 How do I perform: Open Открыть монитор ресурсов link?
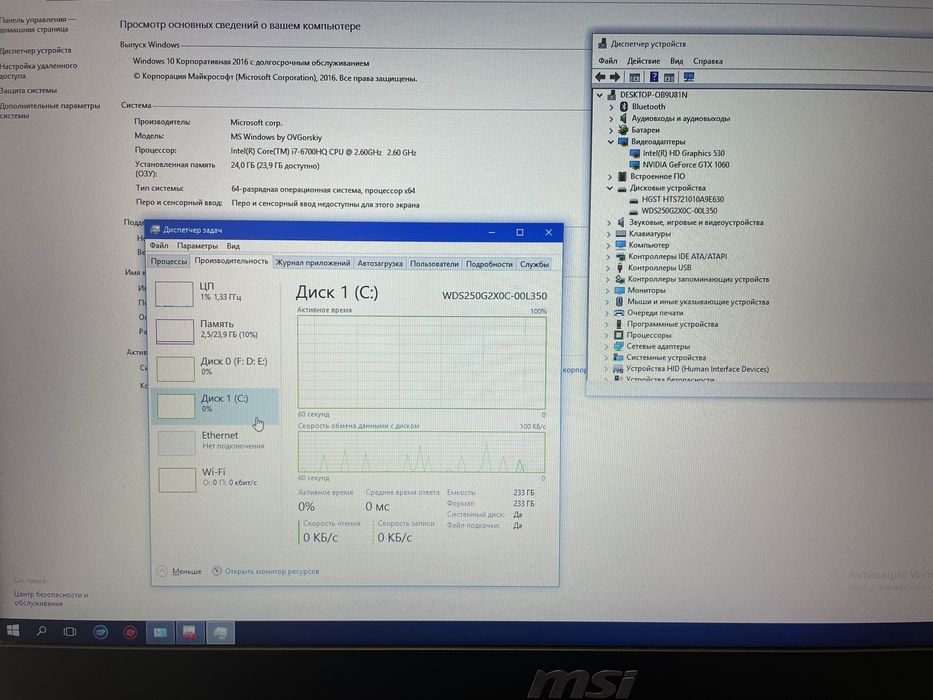266,571
